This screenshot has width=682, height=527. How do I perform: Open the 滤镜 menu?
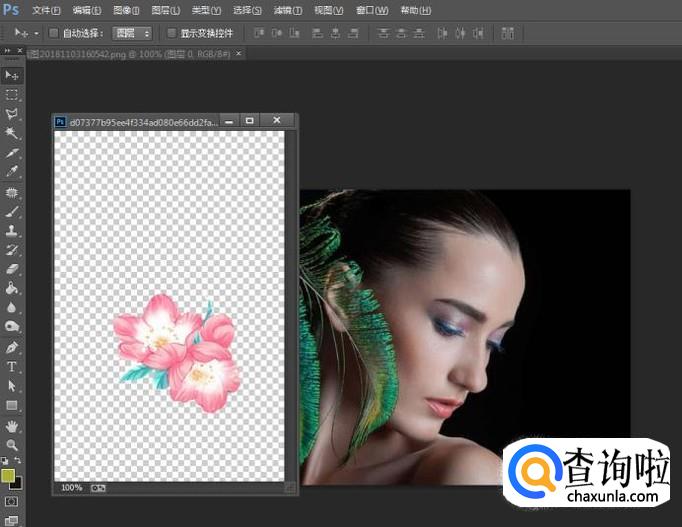click(x=288, y=10)
